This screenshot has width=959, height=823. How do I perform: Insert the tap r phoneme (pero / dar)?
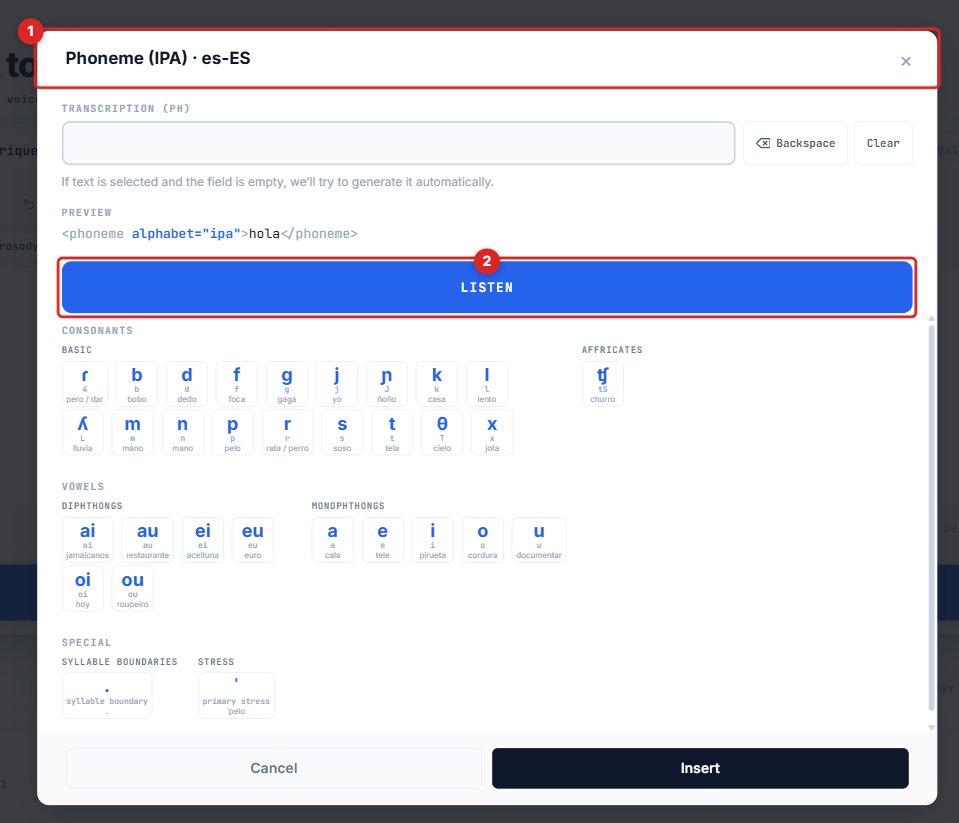click(84, 384)
